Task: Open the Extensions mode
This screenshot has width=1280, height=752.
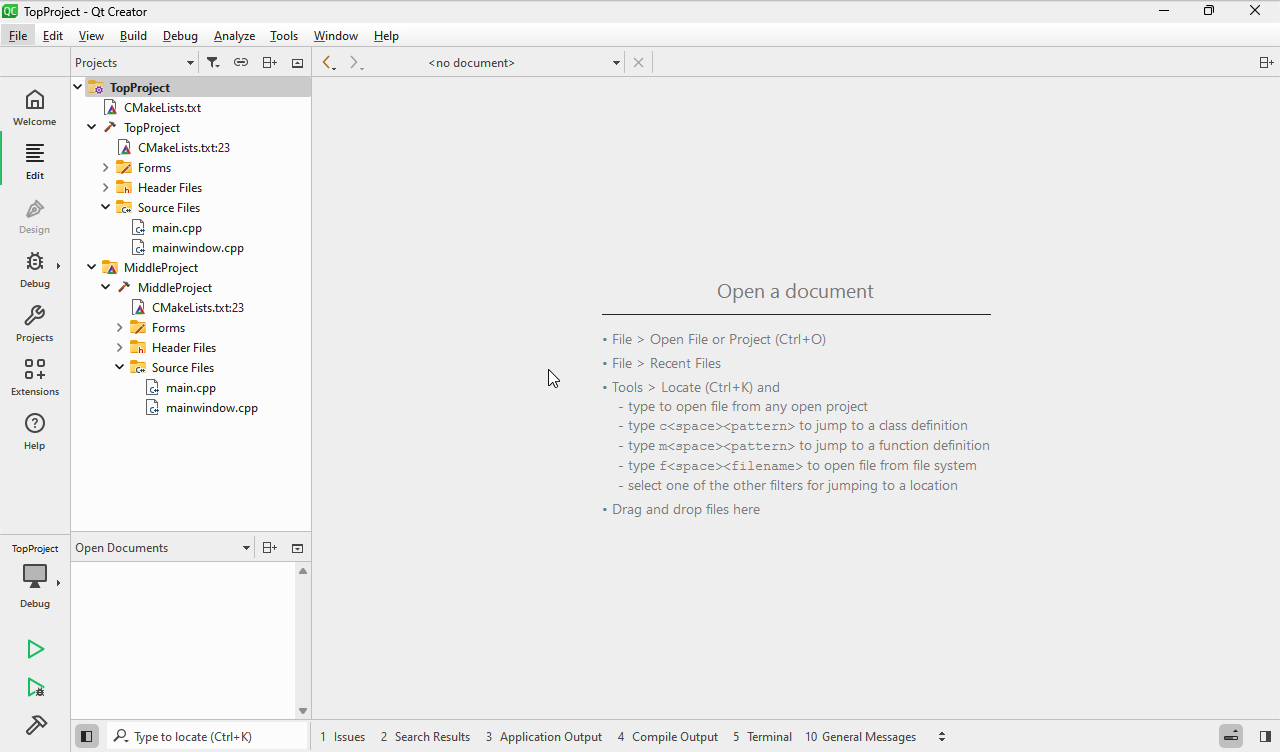Action: pos(34,377)
